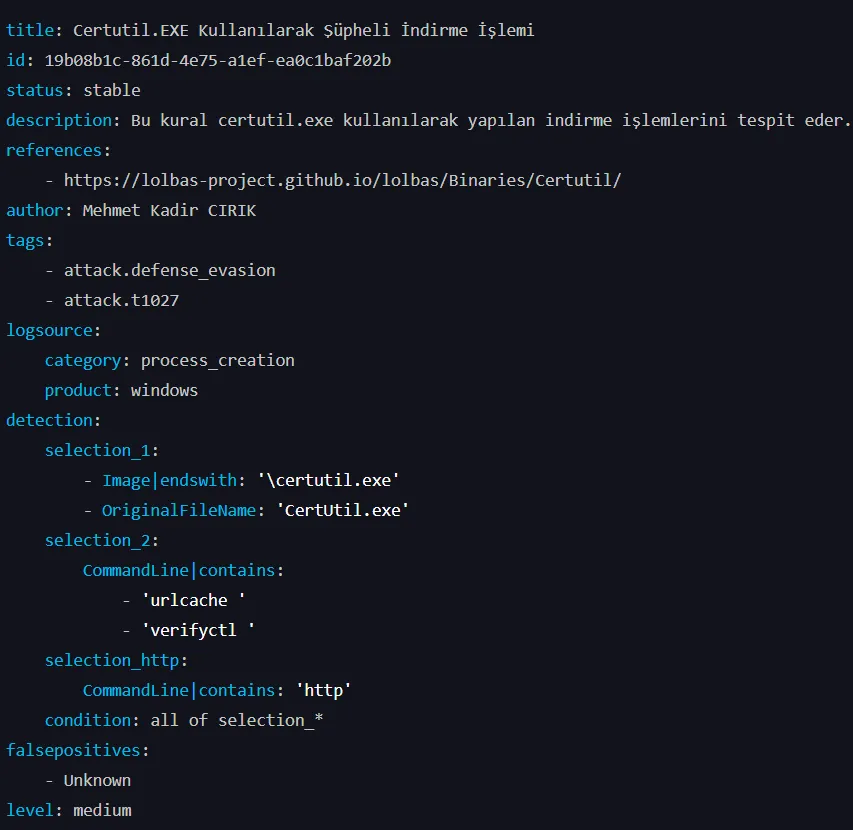The height and width of the screenshot is (830, 853).
Task: Click the condition value all of selection_*
Action: (x=237, y=721)
